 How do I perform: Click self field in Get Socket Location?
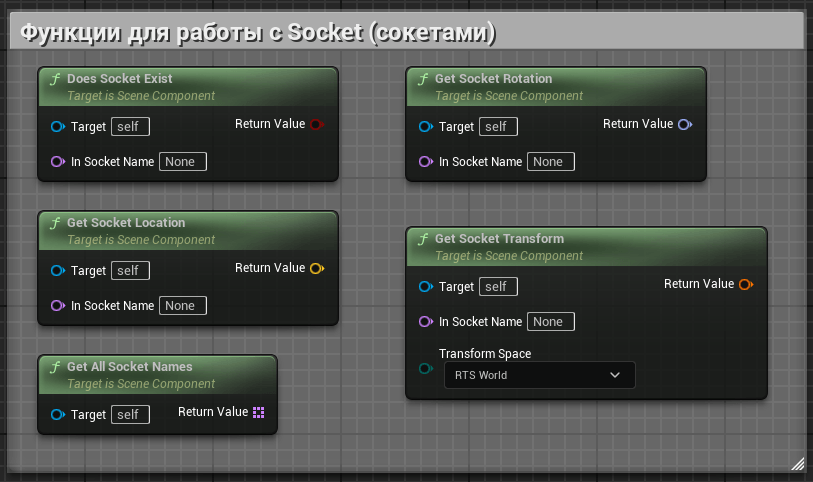pos(130,271)
